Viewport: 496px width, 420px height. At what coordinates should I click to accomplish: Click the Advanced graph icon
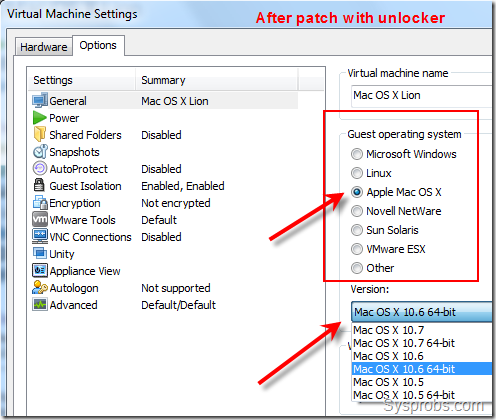40,304
